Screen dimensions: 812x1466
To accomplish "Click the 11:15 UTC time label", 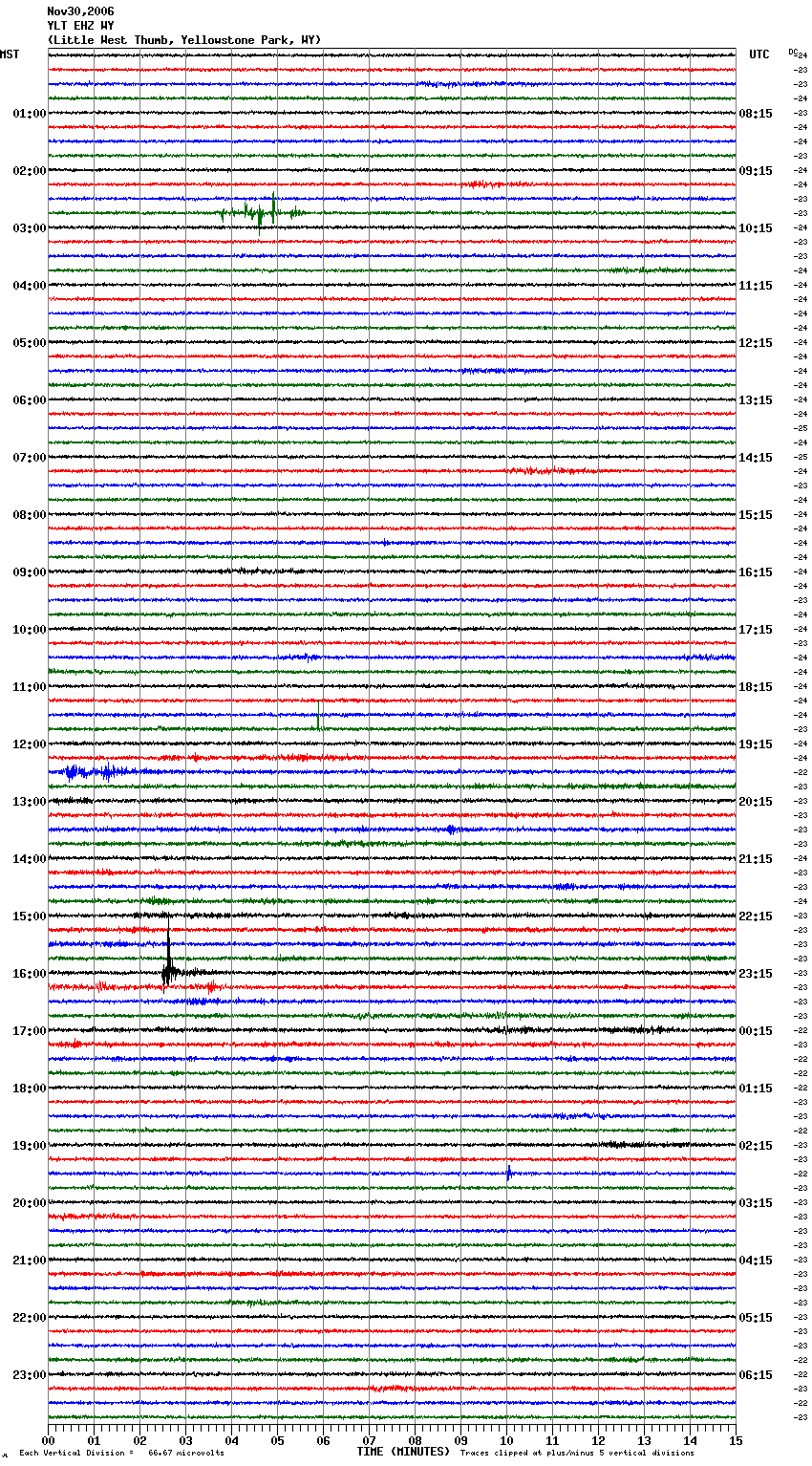I will [756, 286].
